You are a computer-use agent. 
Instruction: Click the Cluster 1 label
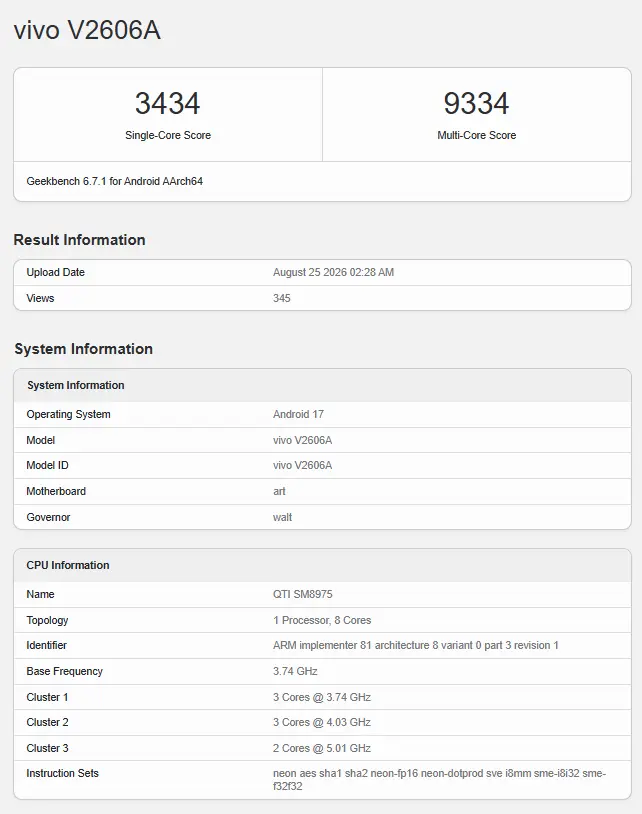(47, 697)
